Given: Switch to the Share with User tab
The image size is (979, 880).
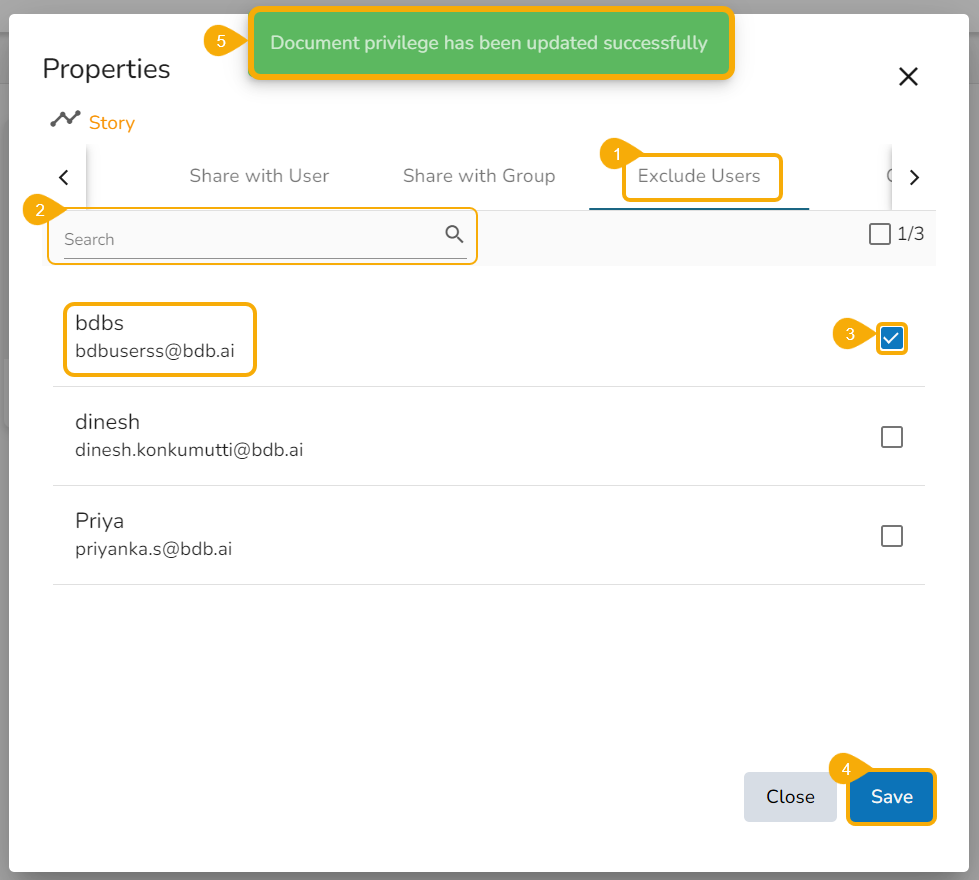Looking at the screenshot, I should 259,176.
